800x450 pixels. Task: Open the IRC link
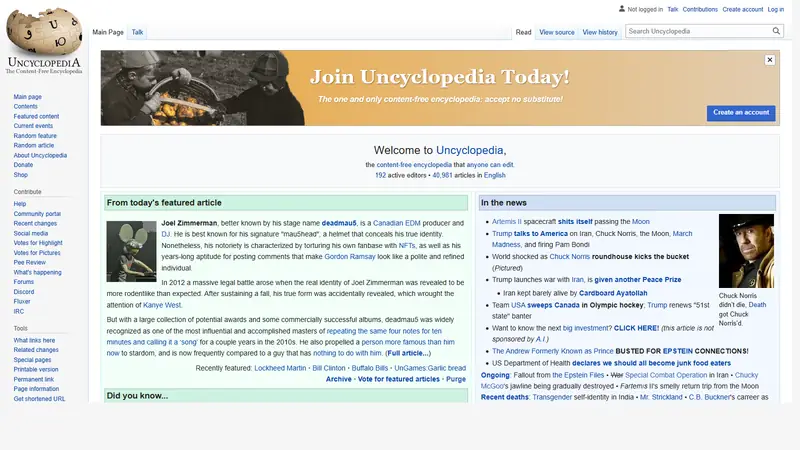tap(19, 312)
